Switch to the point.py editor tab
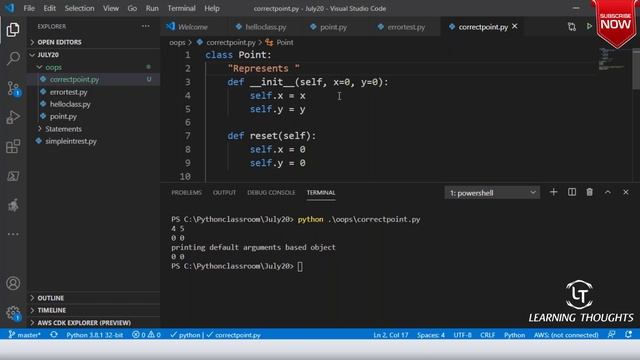Viewport: 640px width, 360px height. tap(333, 27)
